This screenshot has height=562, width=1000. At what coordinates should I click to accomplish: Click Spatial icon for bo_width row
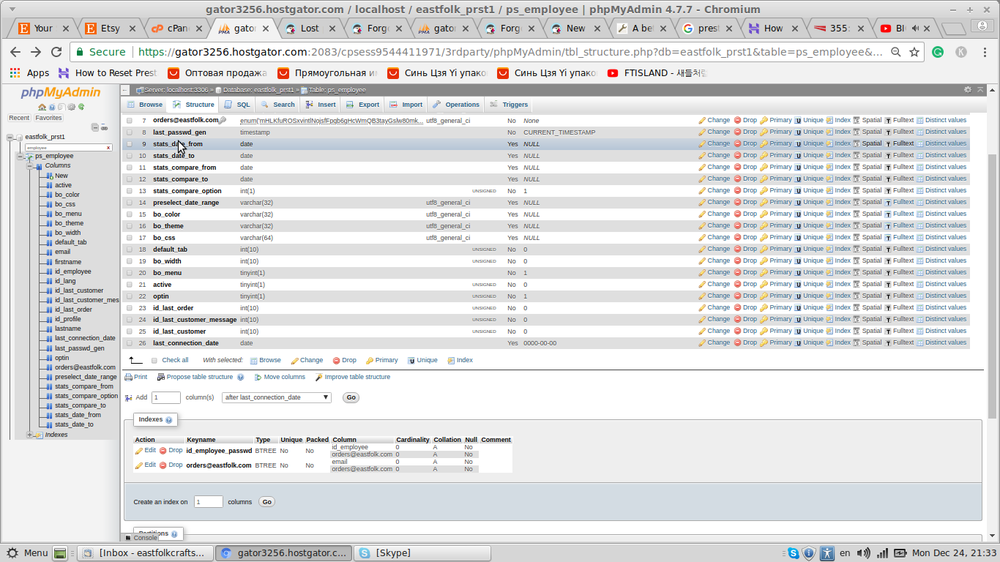(857, 261)
